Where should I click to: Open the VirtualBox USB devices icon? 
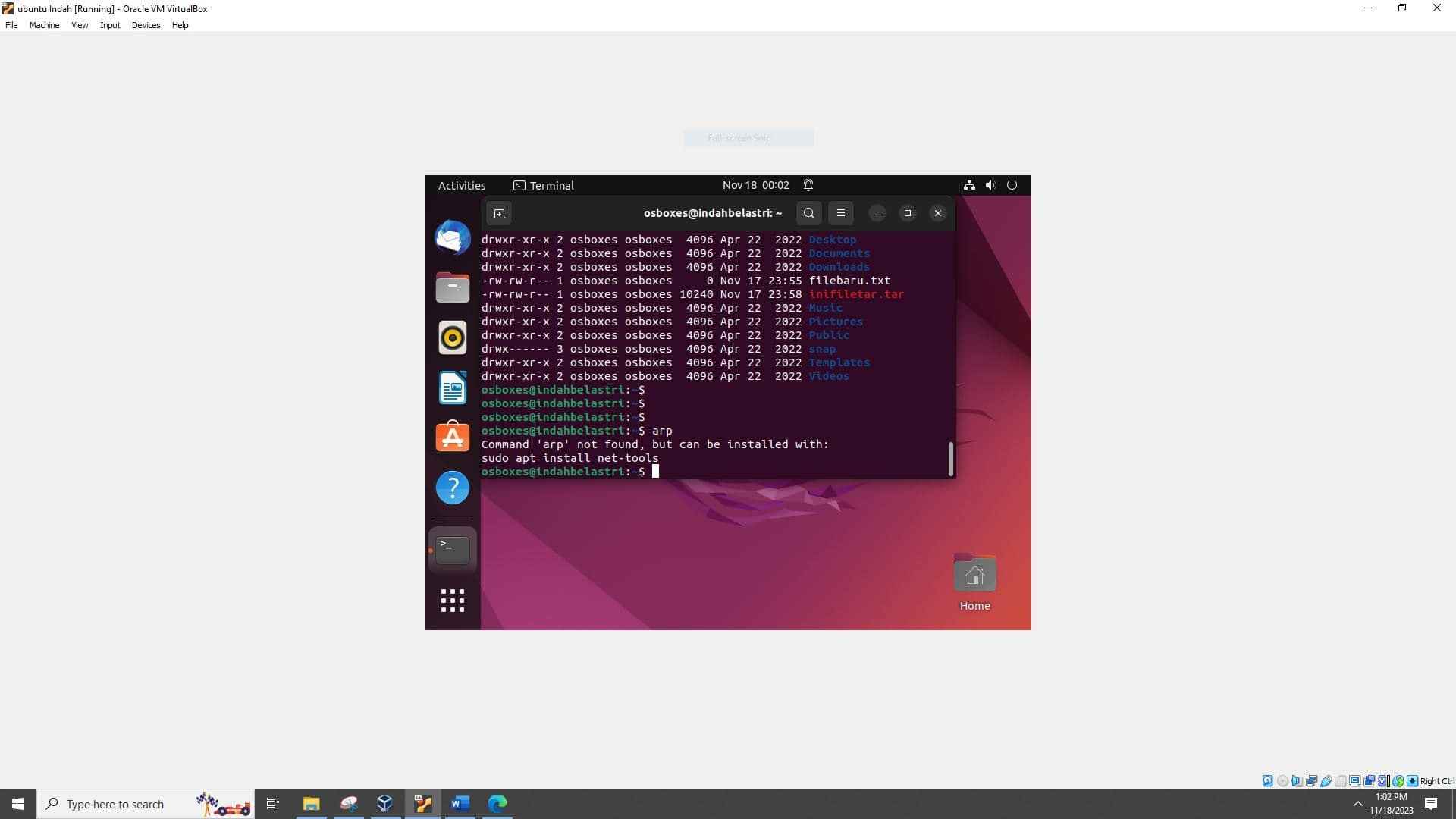(x=1326, y=781)
